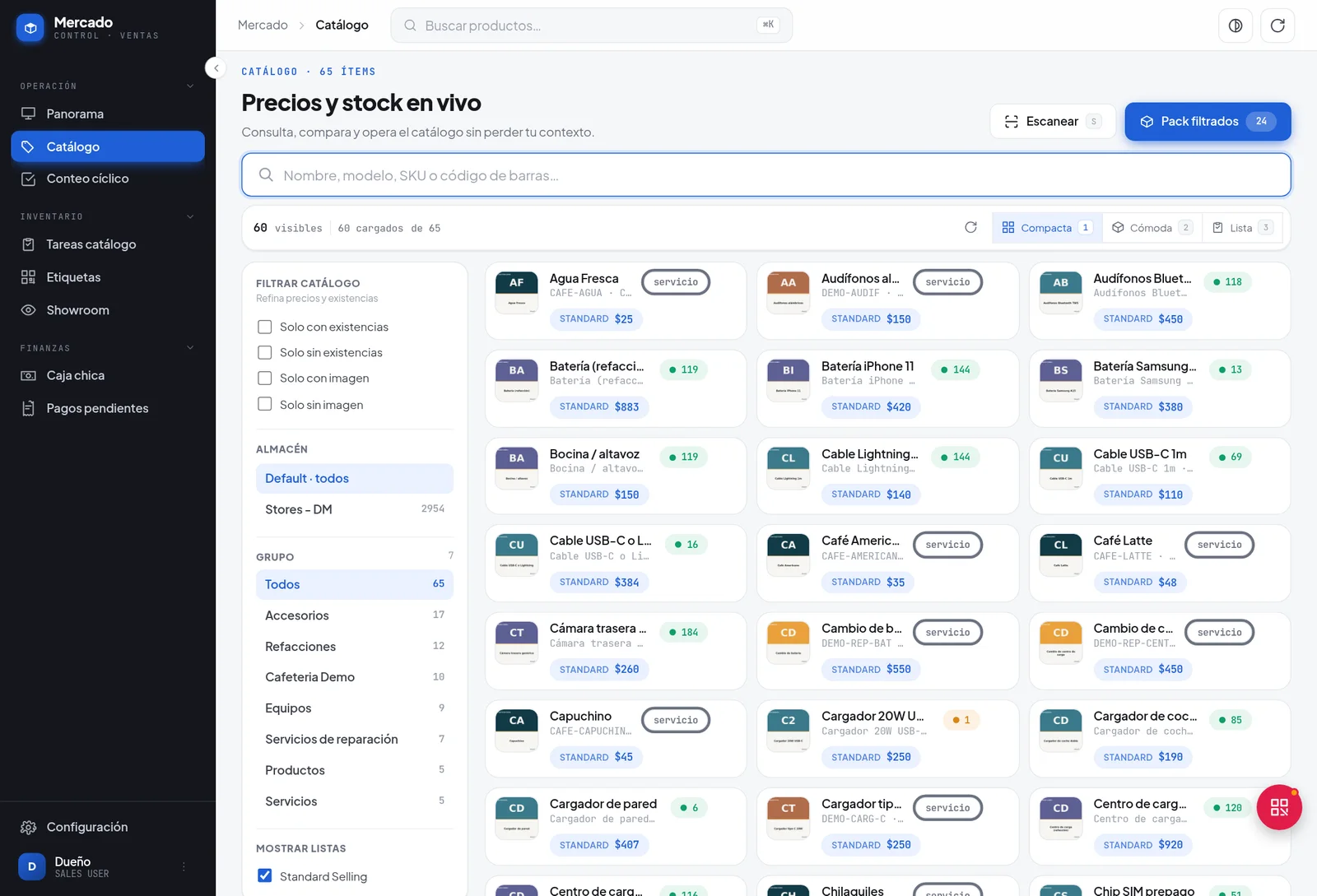The width and height of the screenshot is (1317, 896).
Task: Open the user menu dots next to Dueño
Action: 184,866
